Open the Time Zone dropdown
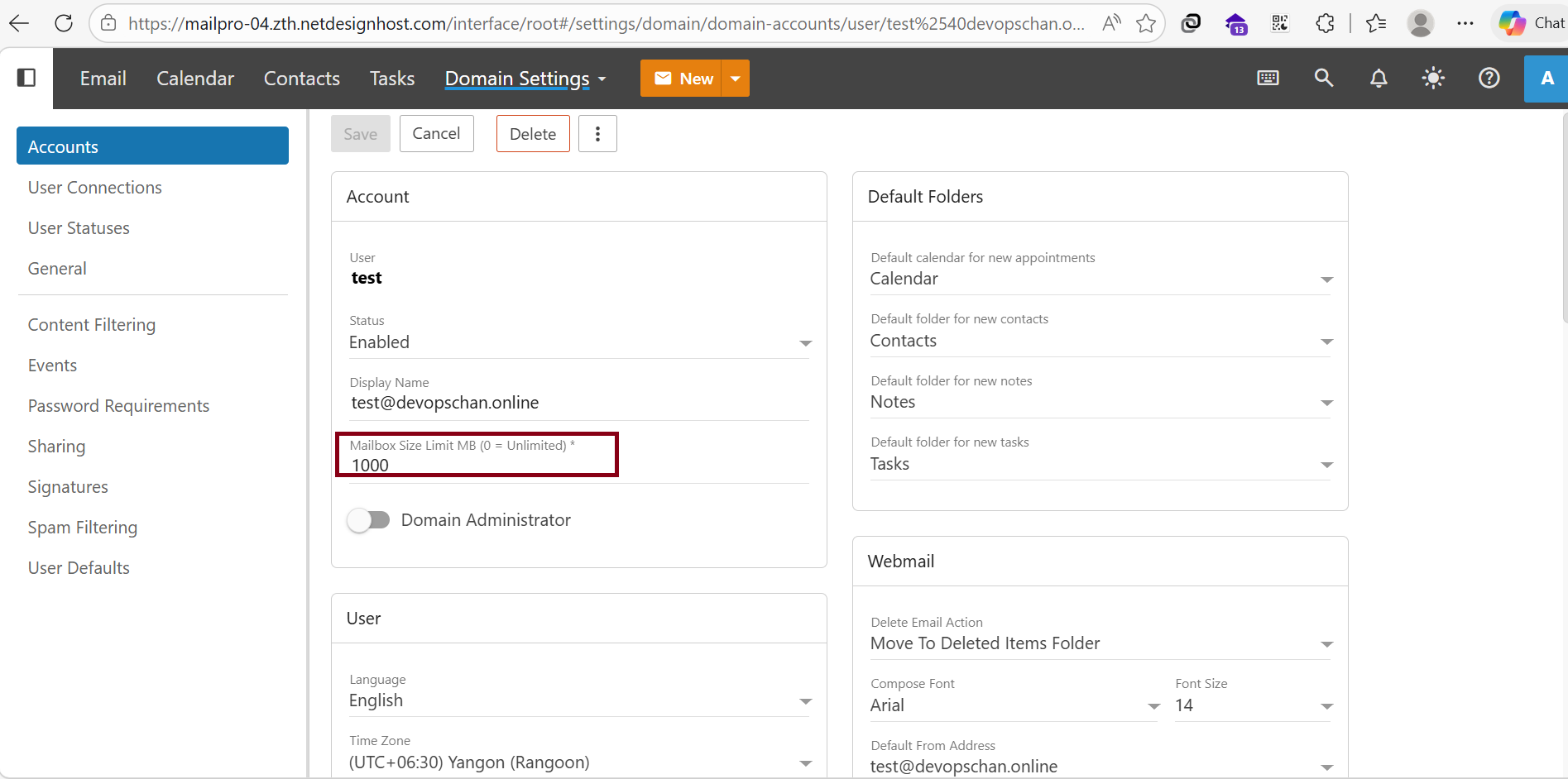1568x779 pixels. tap(580, 762)
